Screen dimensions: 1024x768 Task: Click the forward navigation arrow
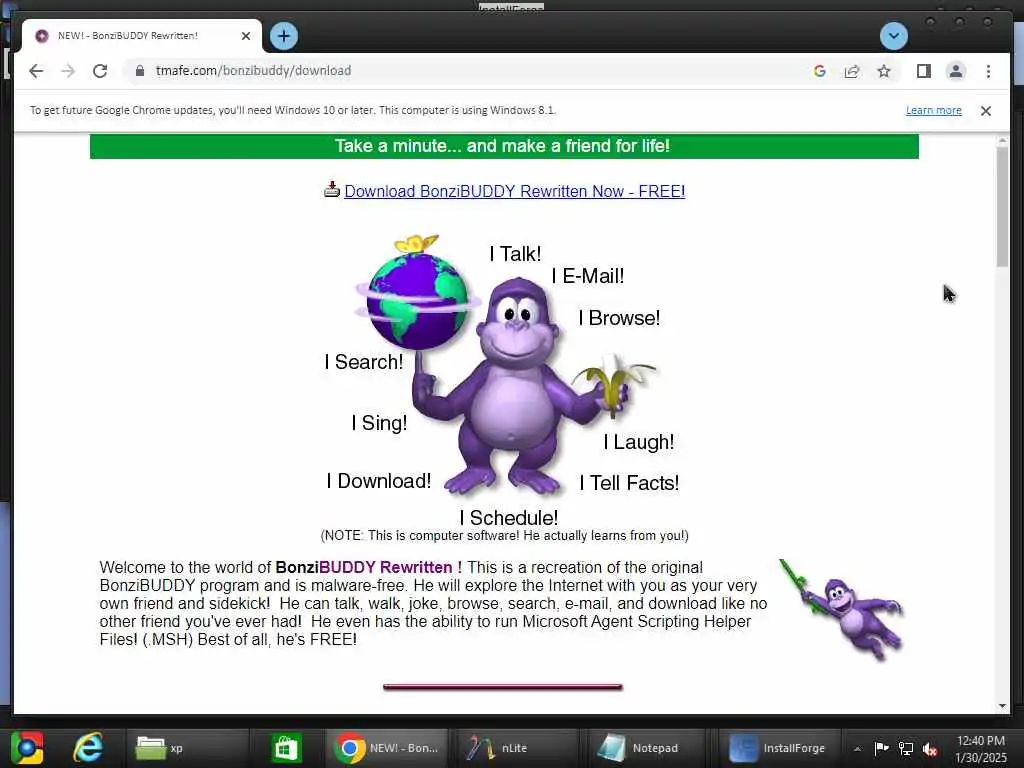tap(68, 71)
